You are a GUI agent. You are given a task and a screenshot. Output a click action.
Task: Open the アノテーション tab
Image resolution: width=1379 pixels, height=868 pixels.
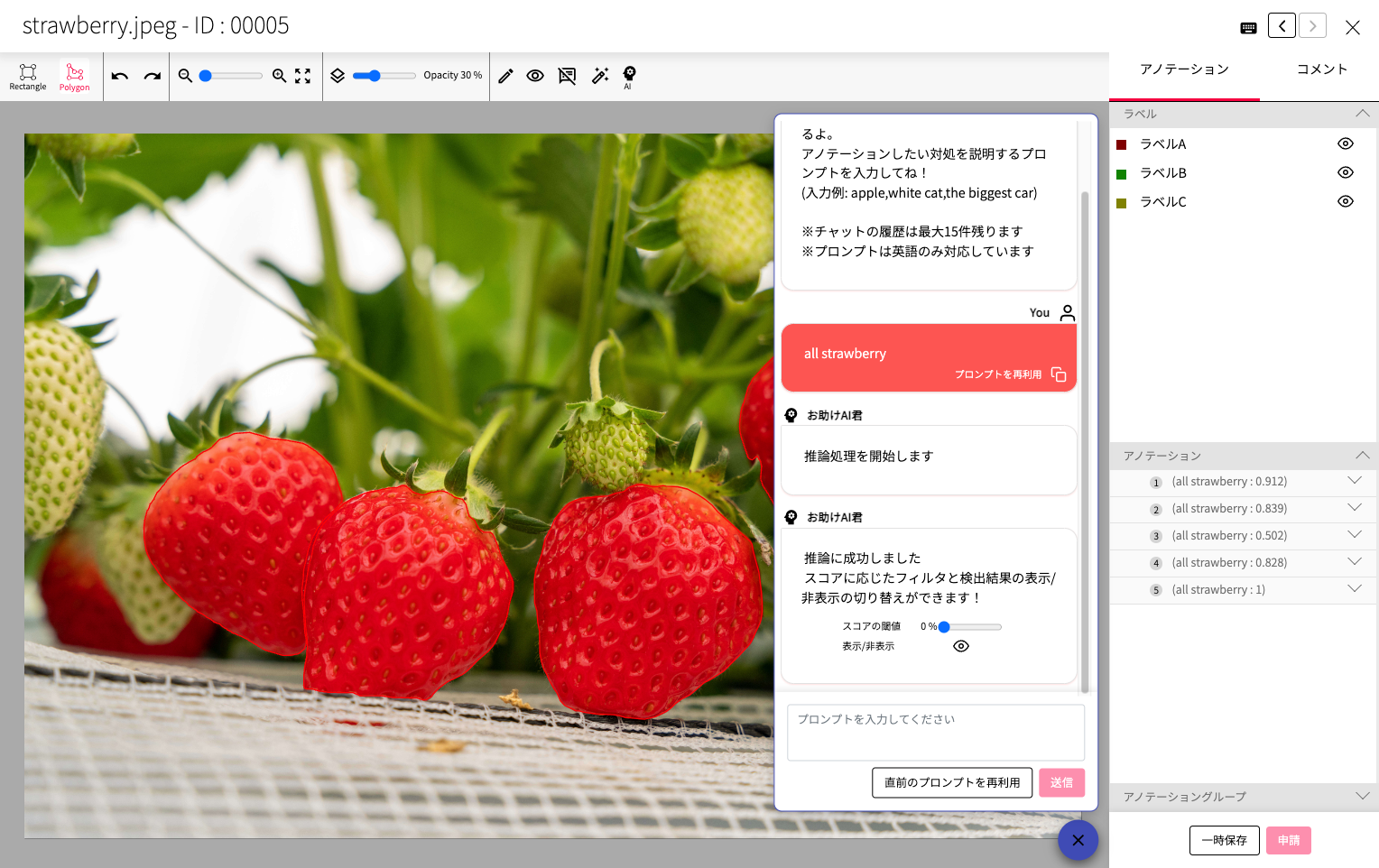(1184, 69)
